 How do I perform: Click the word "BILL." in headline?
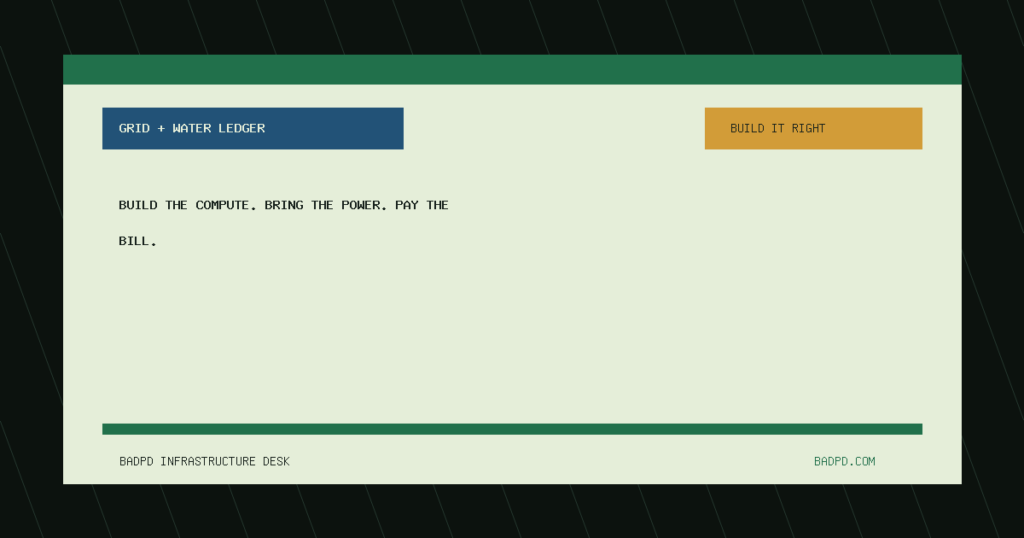[x=138, y=241]
